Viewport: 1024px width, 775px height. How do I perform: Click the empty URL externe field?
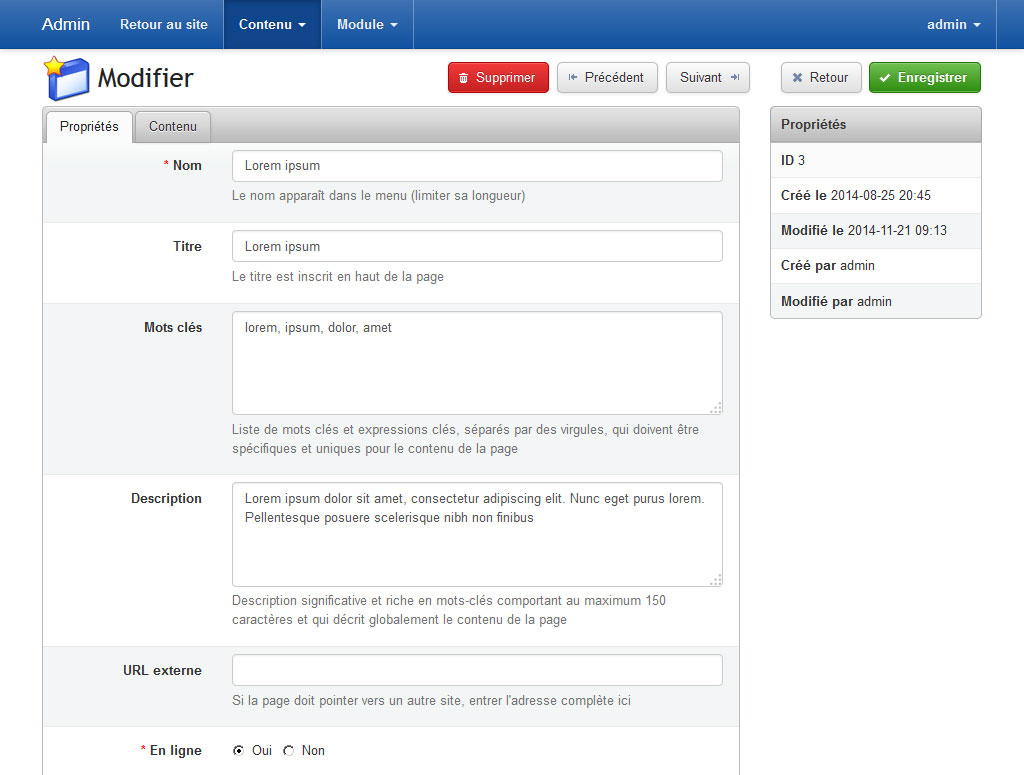pos(477,670)
